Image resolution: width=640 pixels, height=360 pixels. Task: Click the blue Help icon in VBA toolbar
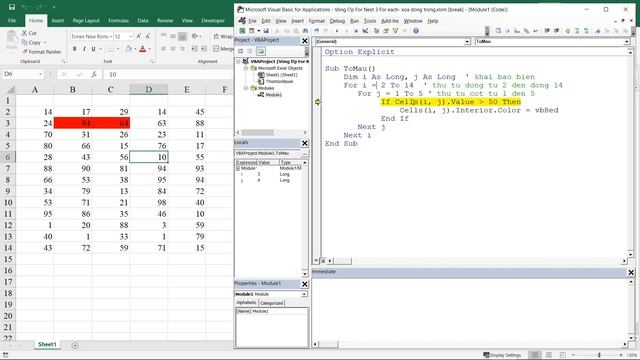pyautogui.click(x=416, y=31)
